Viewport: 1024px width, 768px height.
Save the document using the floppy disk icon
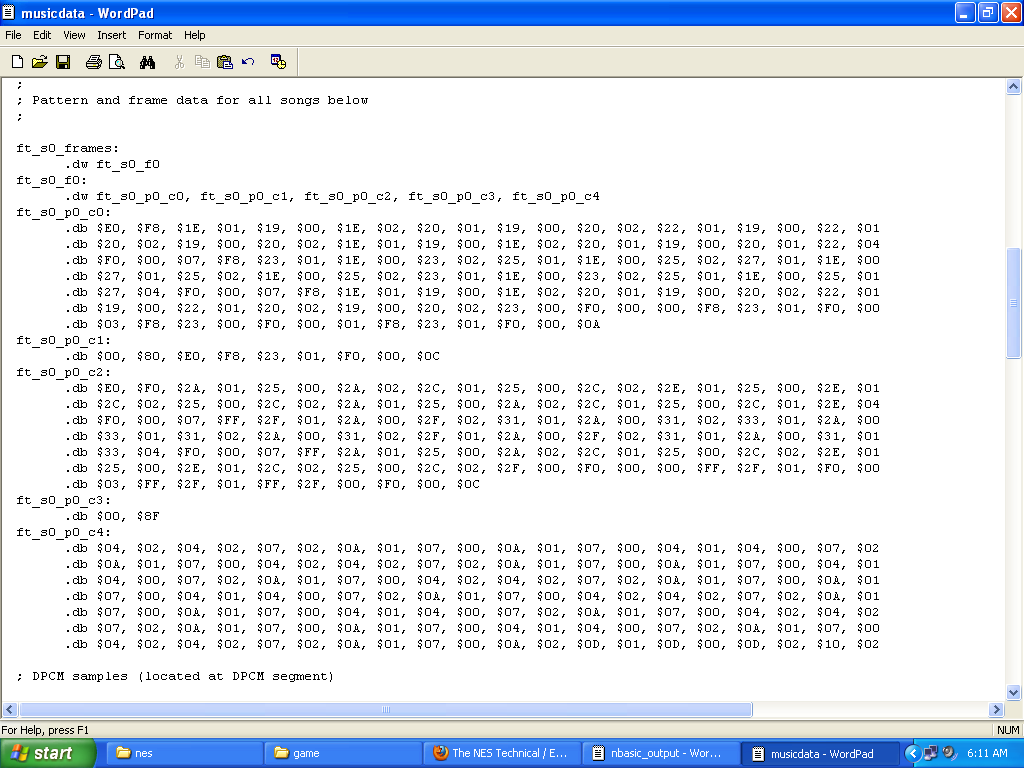(x=63, y=62)
